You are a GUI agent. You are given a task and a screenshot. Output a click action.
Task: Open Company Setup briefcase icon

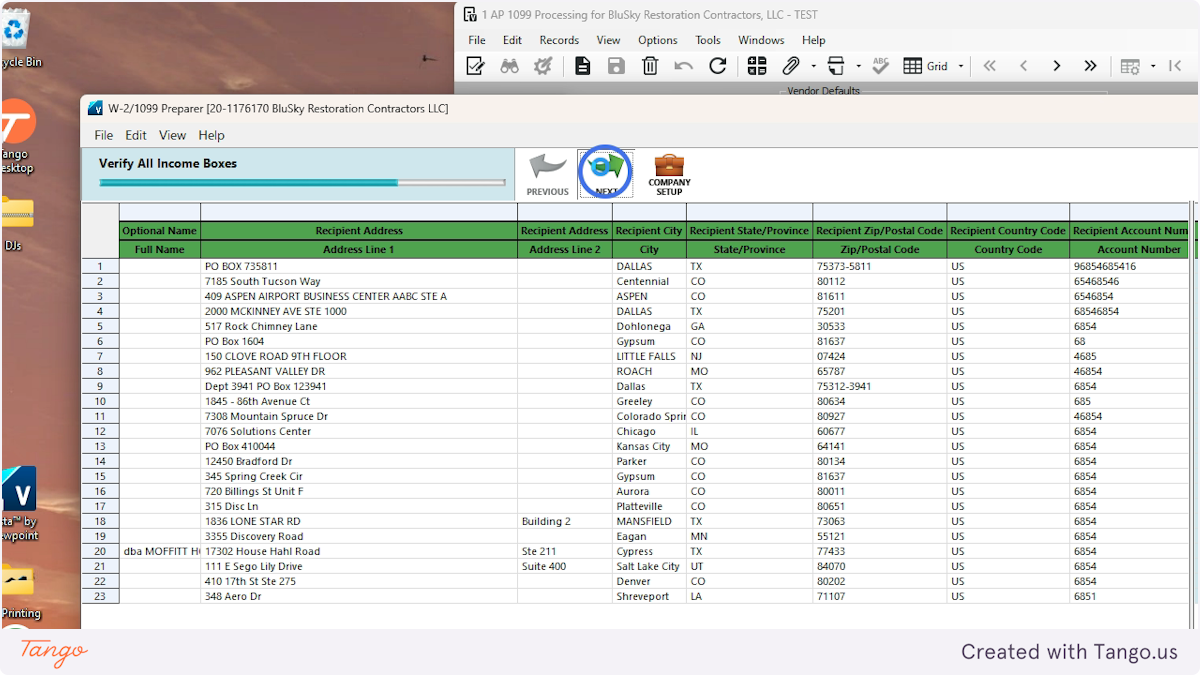669,174
